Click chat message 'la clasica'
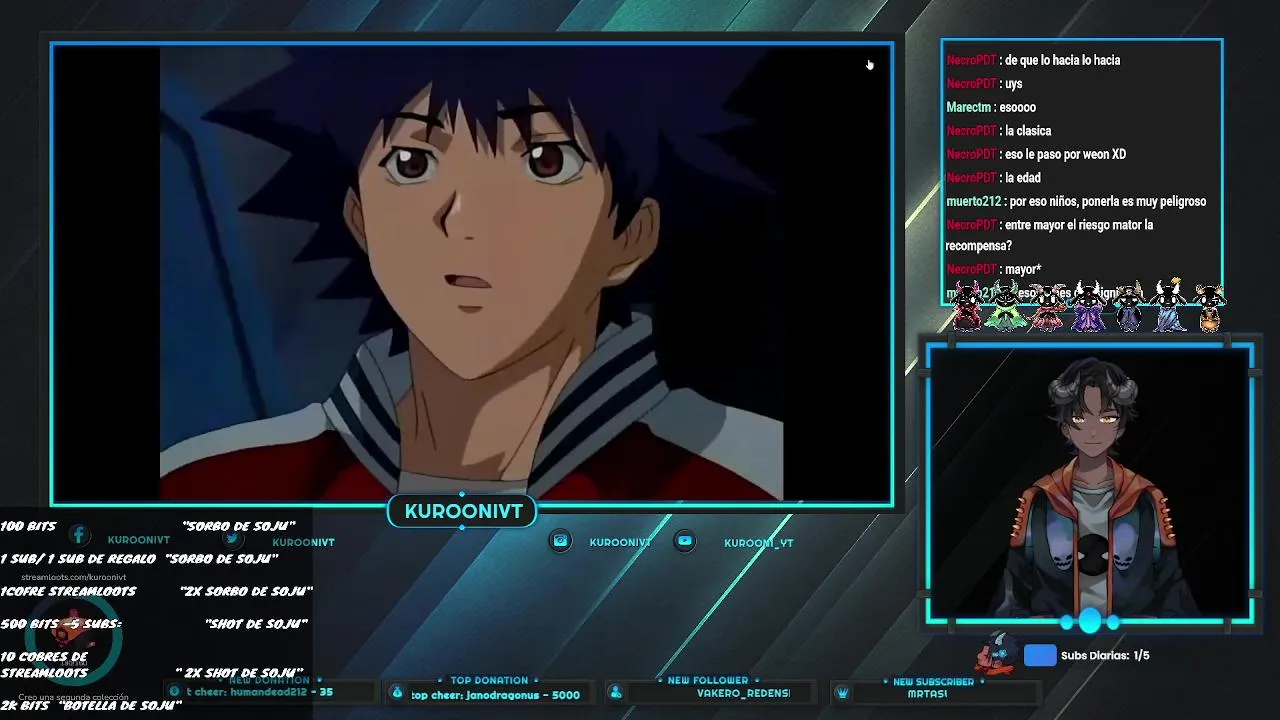This screenshot has width=1280, height=720. tap(998, 131)
